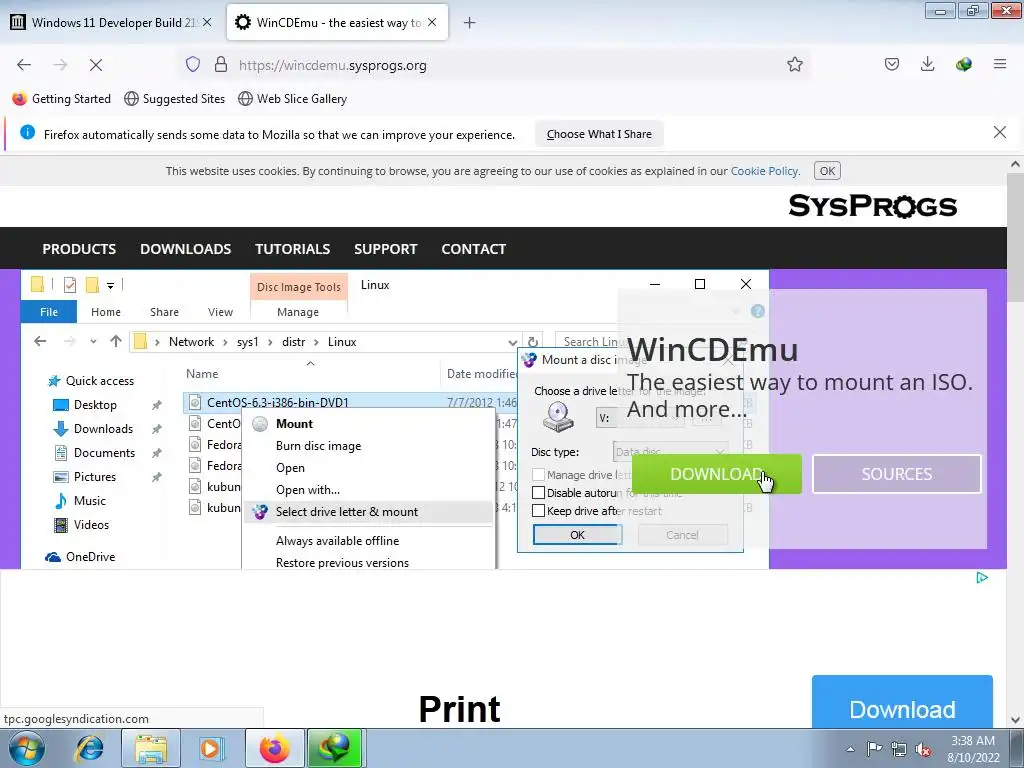Click the page scrollbar up arrow
1024x768 pixels.
click(x=1015, y=164)
